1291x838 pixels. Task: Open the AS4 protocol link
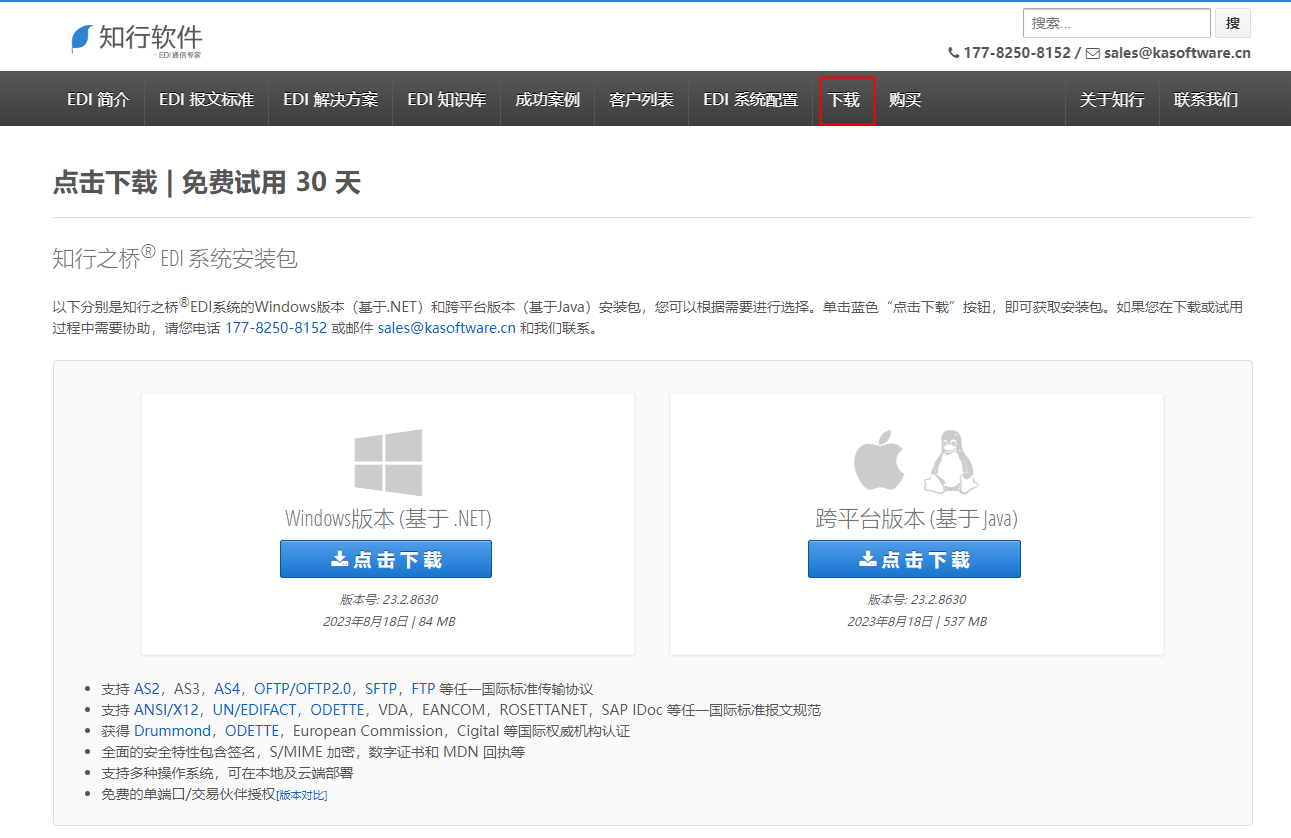pyautogui.click(x=227, y=689)
